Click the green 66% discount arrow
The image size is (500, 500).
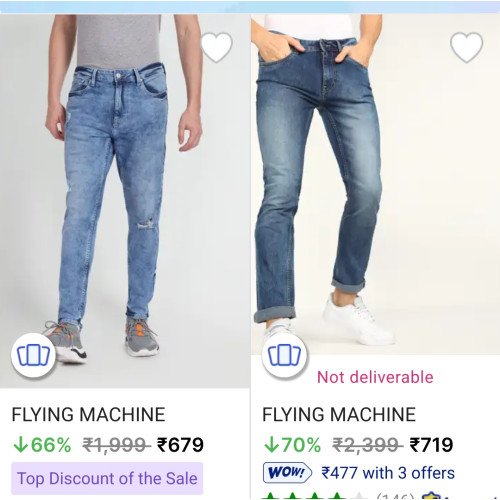(x=20, y=445)
